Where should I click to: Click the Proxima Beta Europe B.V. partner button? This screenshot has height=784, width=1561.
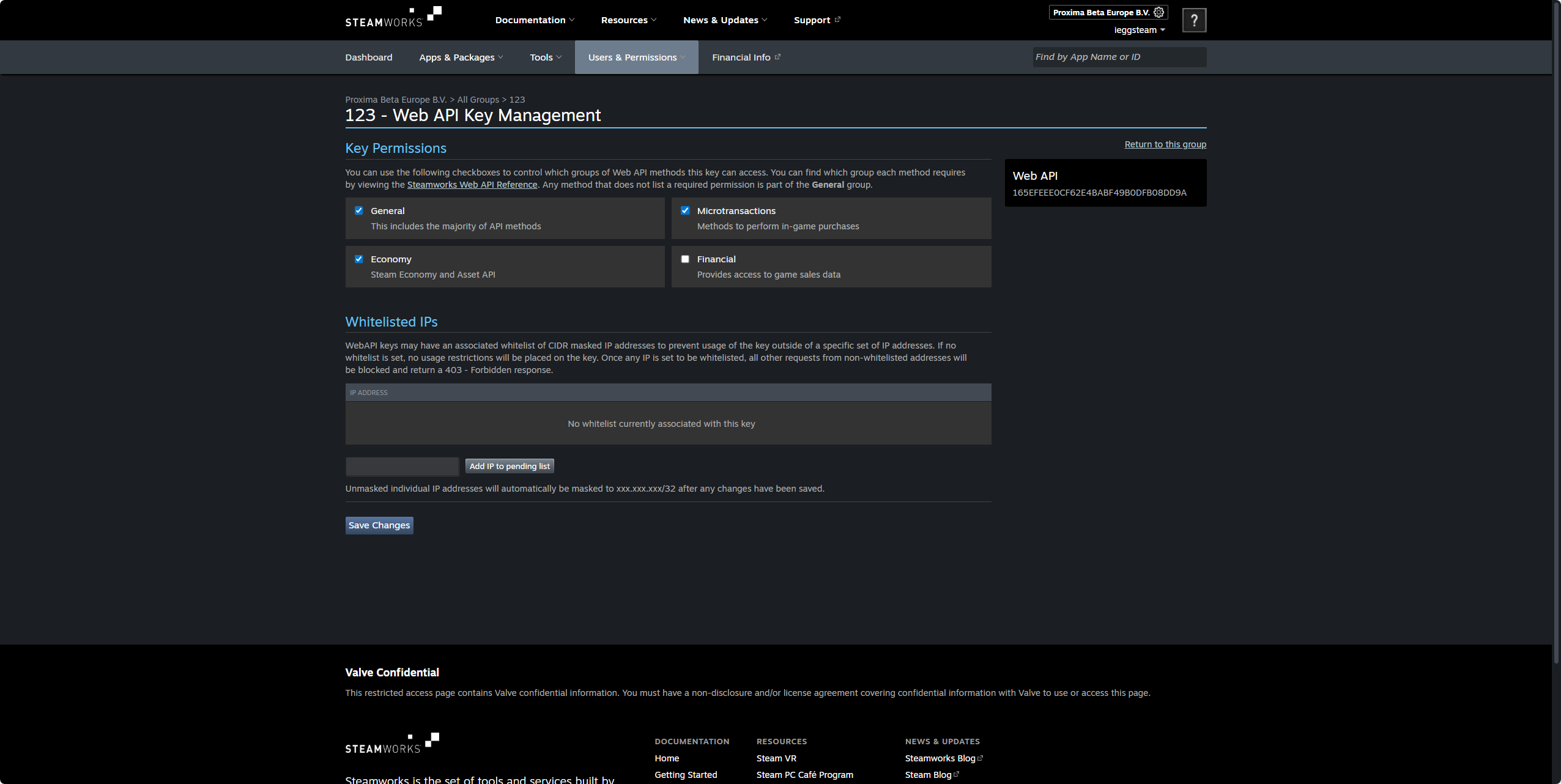1108,12
